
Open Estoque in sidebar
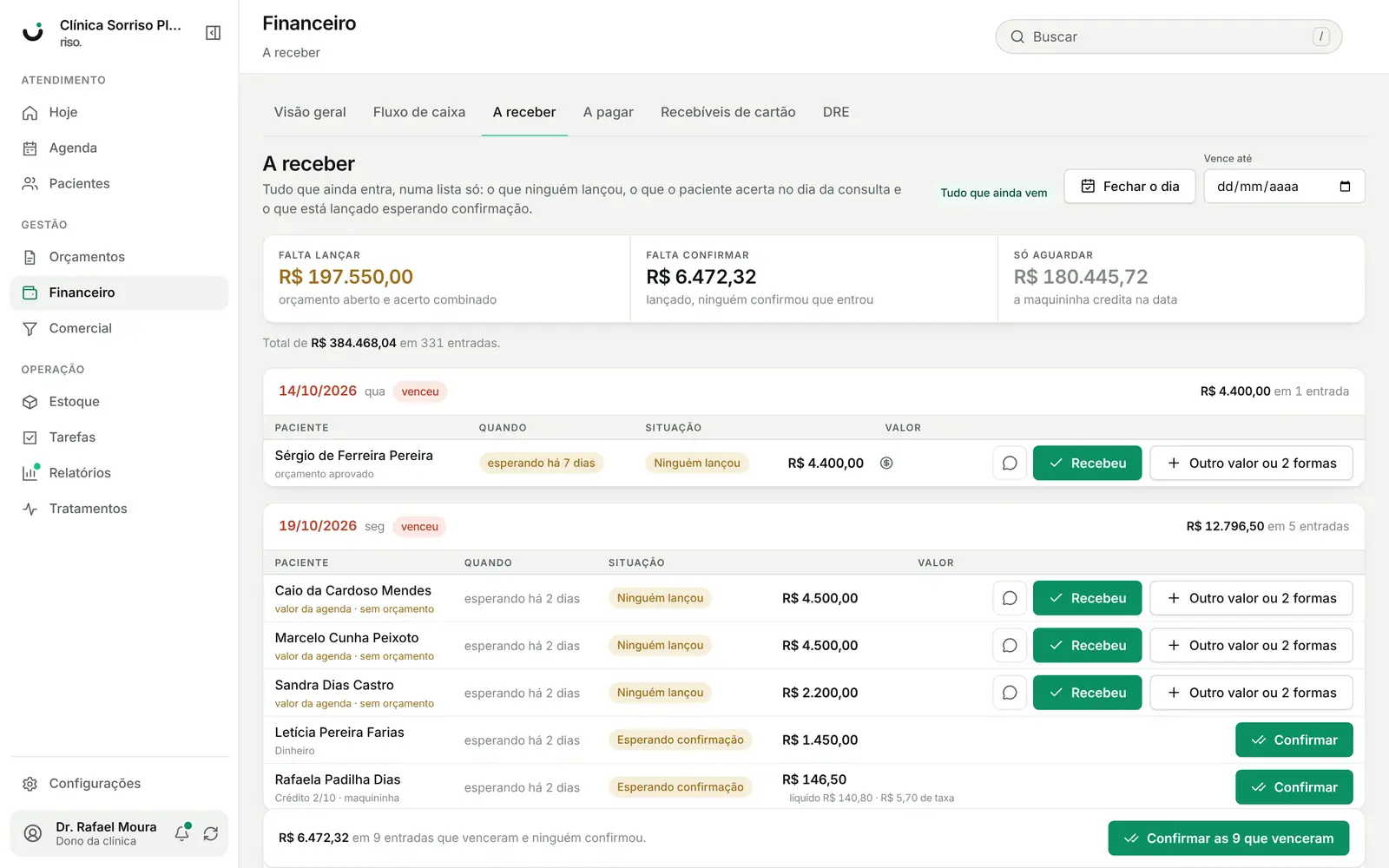(x=119, y=402)
